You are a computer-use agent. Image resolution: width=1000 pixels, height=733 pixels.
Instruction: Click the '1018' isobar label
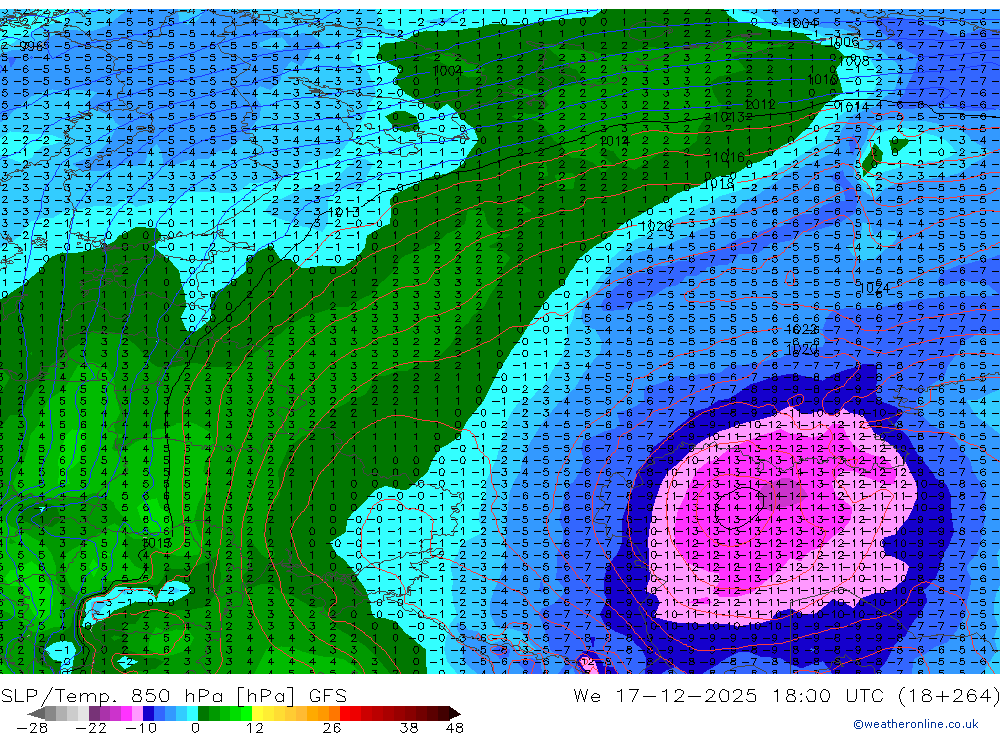pos(718,184)
